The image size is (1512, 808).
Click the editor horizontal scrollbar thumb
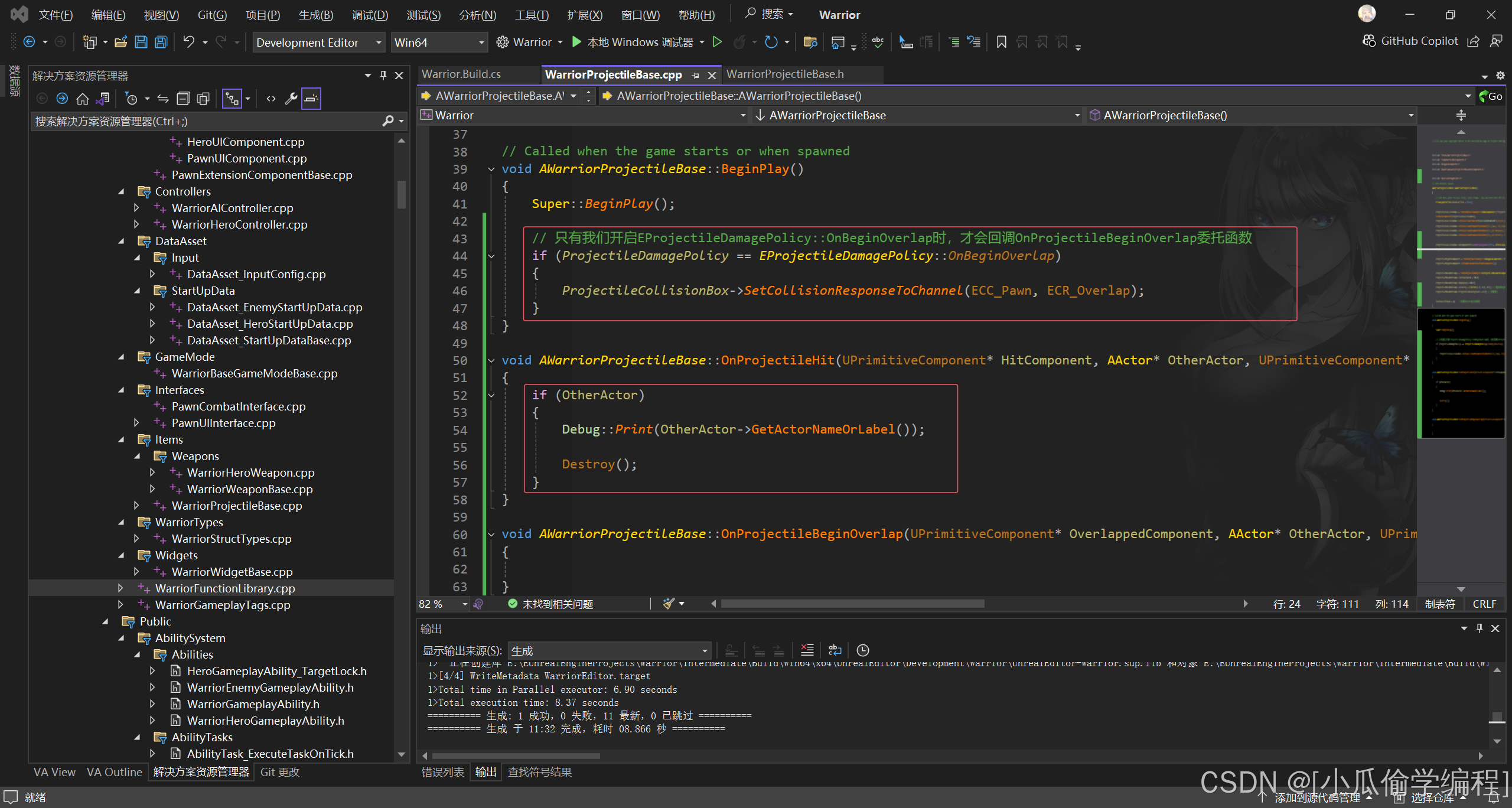(x=852, y=604)
